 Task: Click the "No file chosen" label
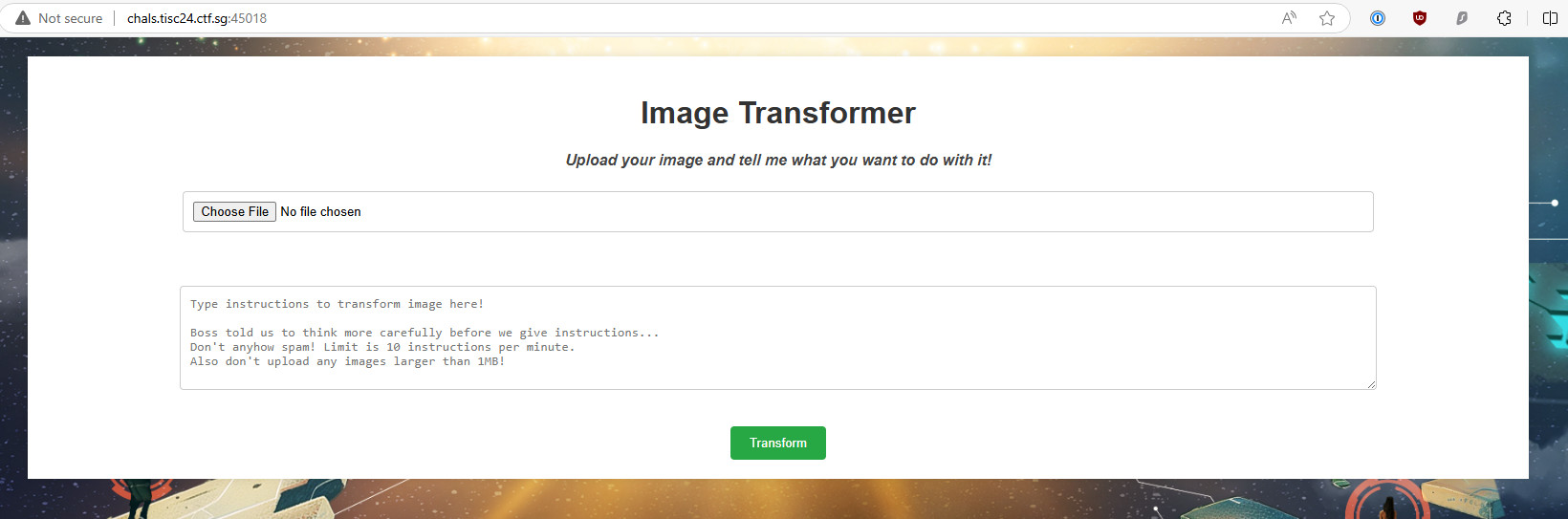tap(320, 211)
